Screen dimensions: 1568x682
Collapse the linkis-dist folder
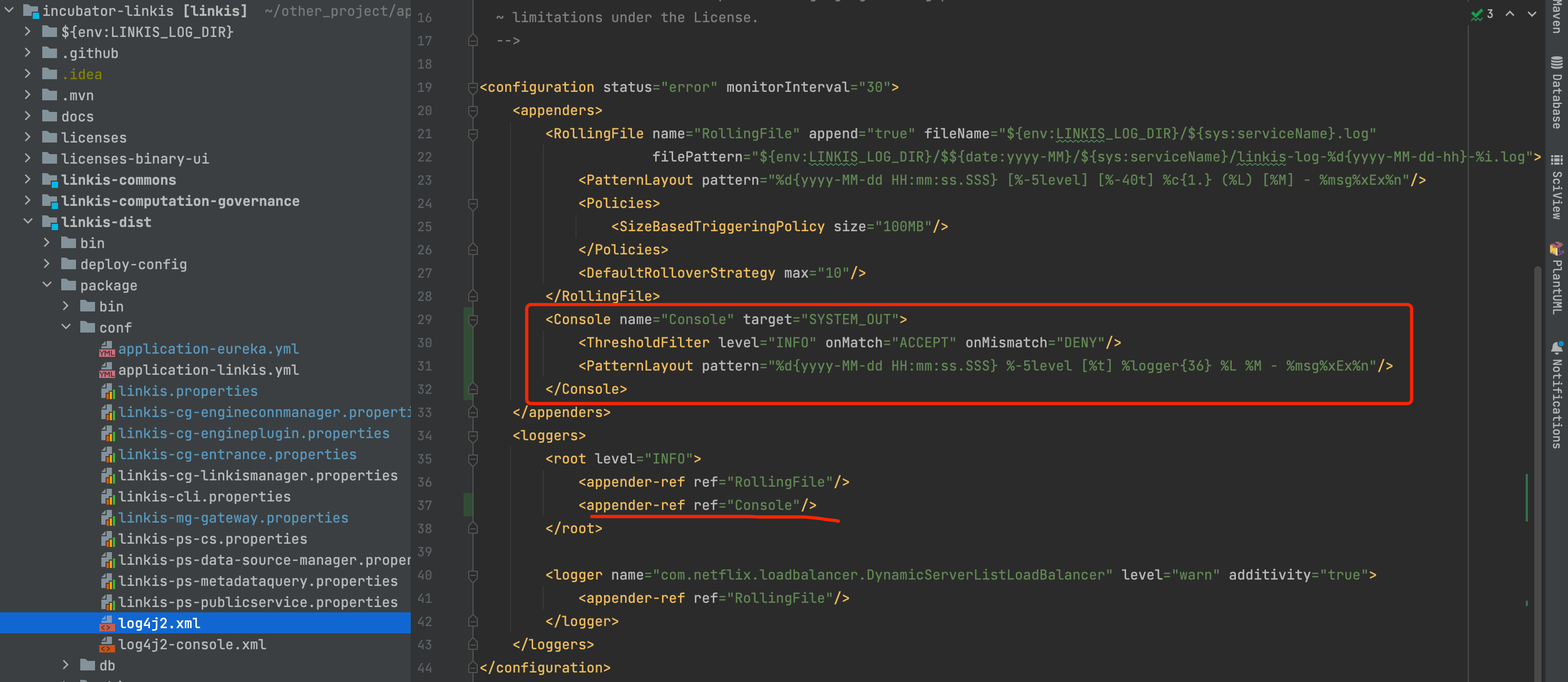28,222
